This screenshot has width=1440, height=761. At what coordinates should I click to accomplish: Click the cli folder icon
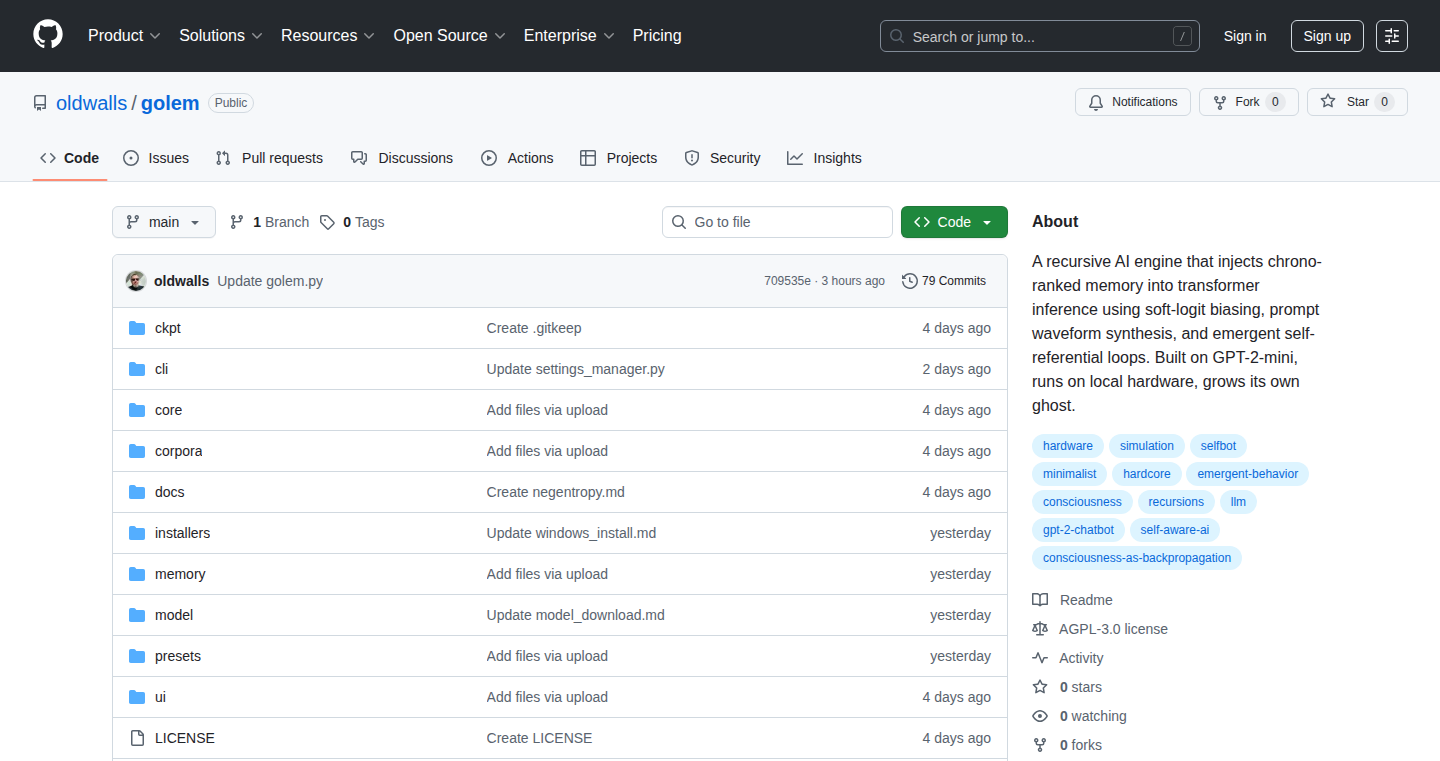point(137,369)
